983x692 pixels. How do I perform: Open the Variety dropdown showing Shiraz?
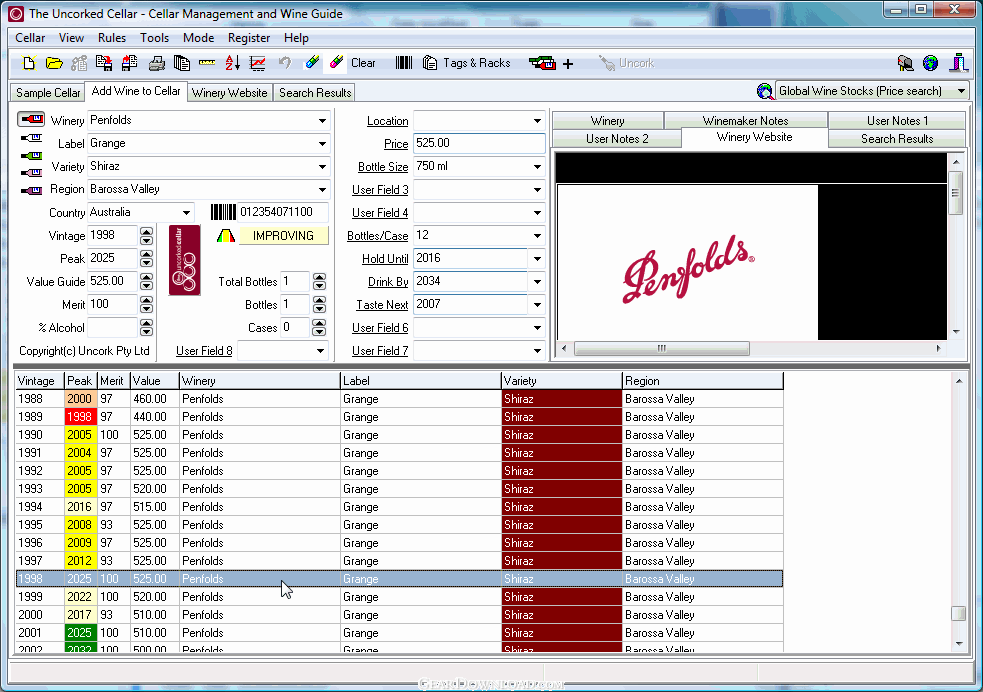[x=322, y=167]
